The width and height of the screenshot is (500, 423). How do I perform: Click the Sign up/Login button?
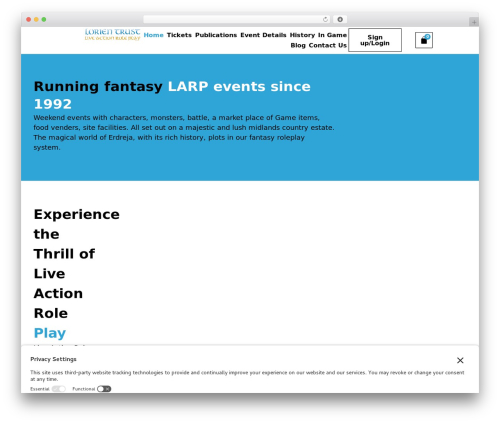[375, 40]
